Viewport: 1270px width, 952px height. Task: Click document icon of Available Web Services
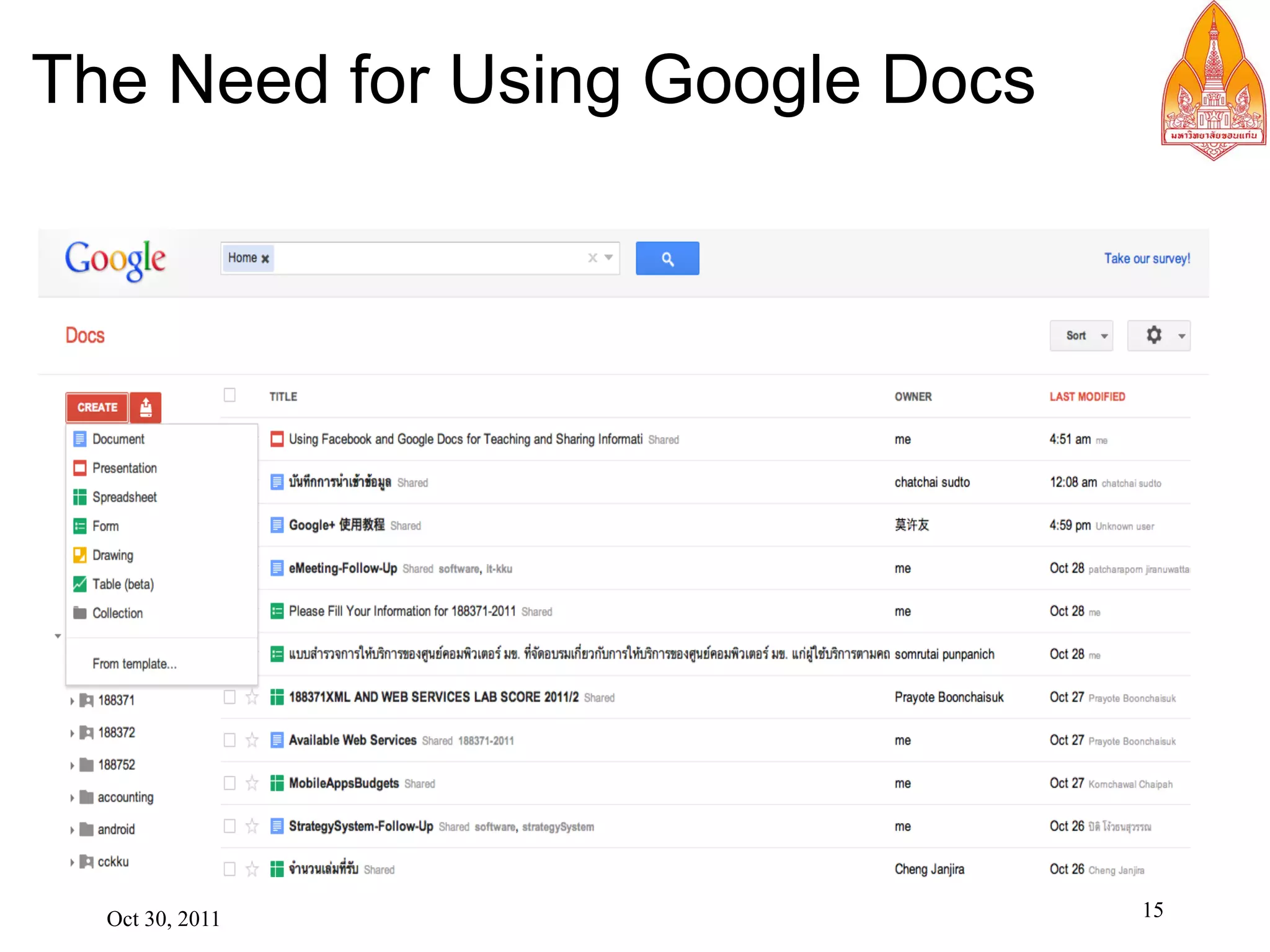[x=277, y=740]
